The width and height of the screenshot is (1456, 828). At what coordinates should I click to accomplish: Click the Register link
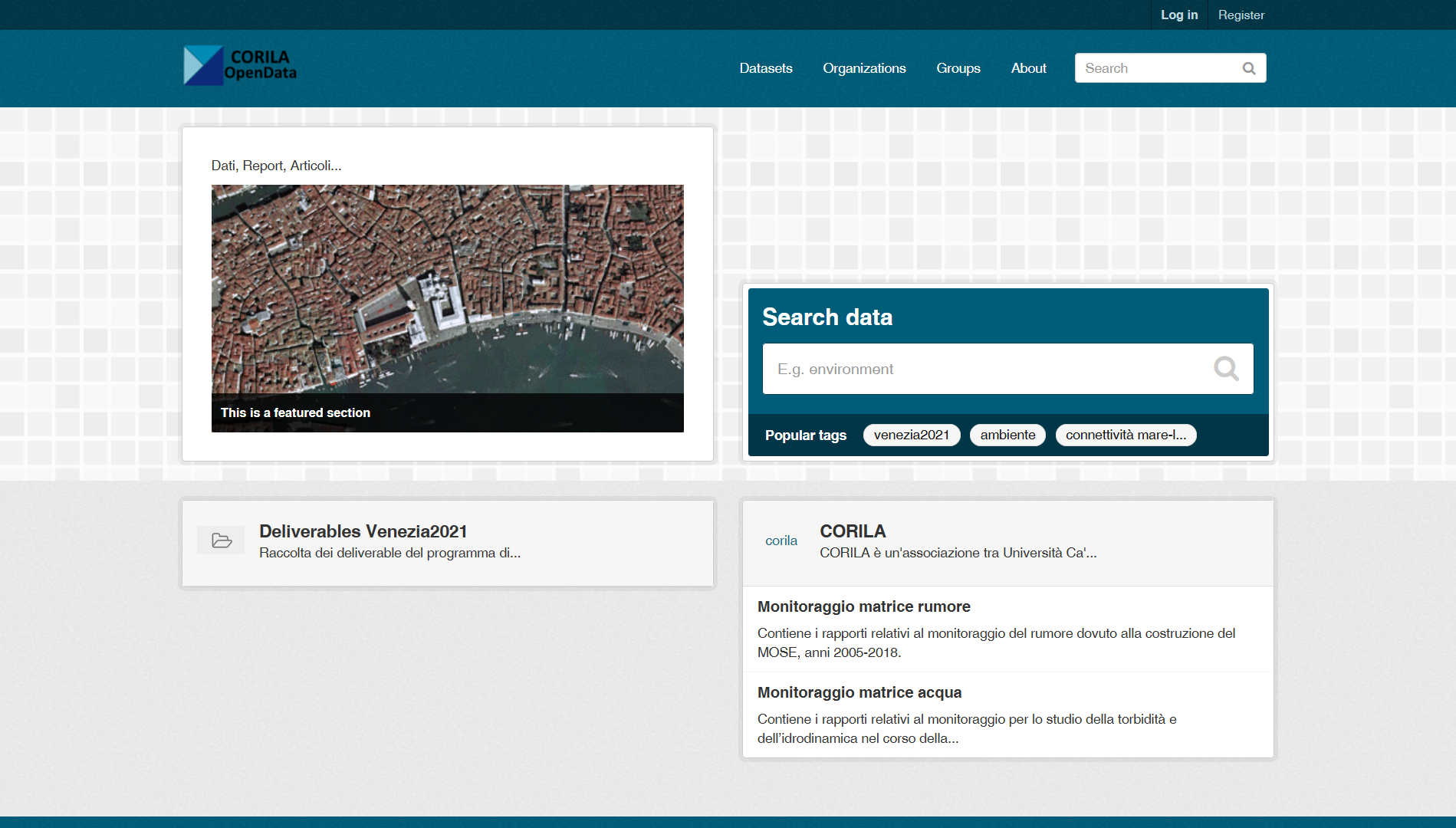[1241, 15]
